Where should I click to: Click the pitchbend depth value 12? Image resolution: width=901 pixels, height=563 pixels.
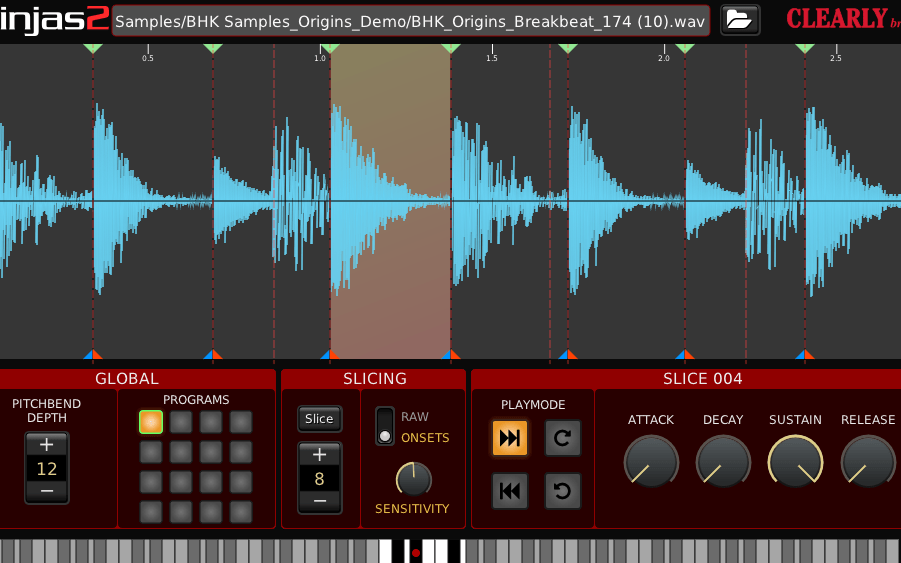tap(47, 468)
